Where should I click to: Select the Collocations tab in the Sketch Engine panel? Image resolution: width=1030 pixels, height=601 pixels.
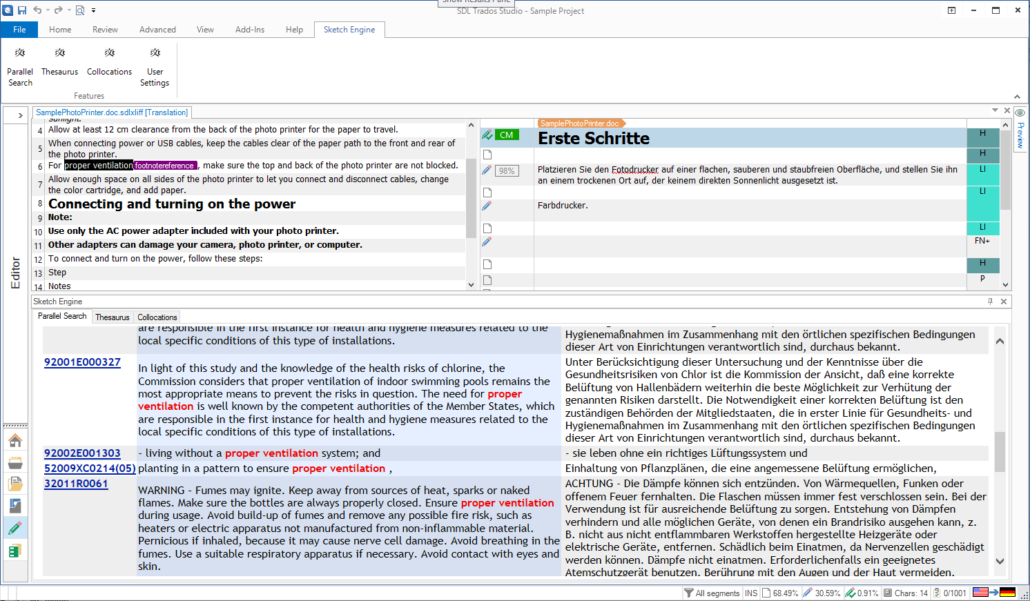tap(157, 317)
